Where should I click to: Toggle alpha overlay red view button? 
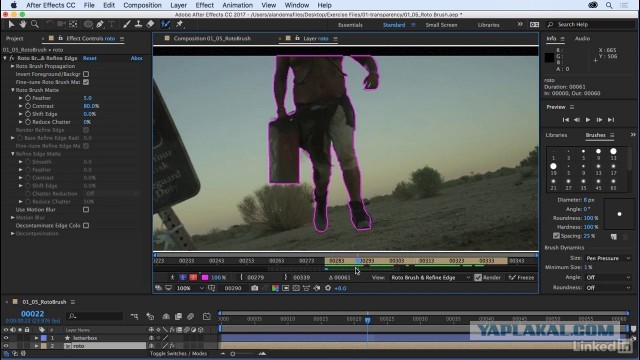pos(193,278)
